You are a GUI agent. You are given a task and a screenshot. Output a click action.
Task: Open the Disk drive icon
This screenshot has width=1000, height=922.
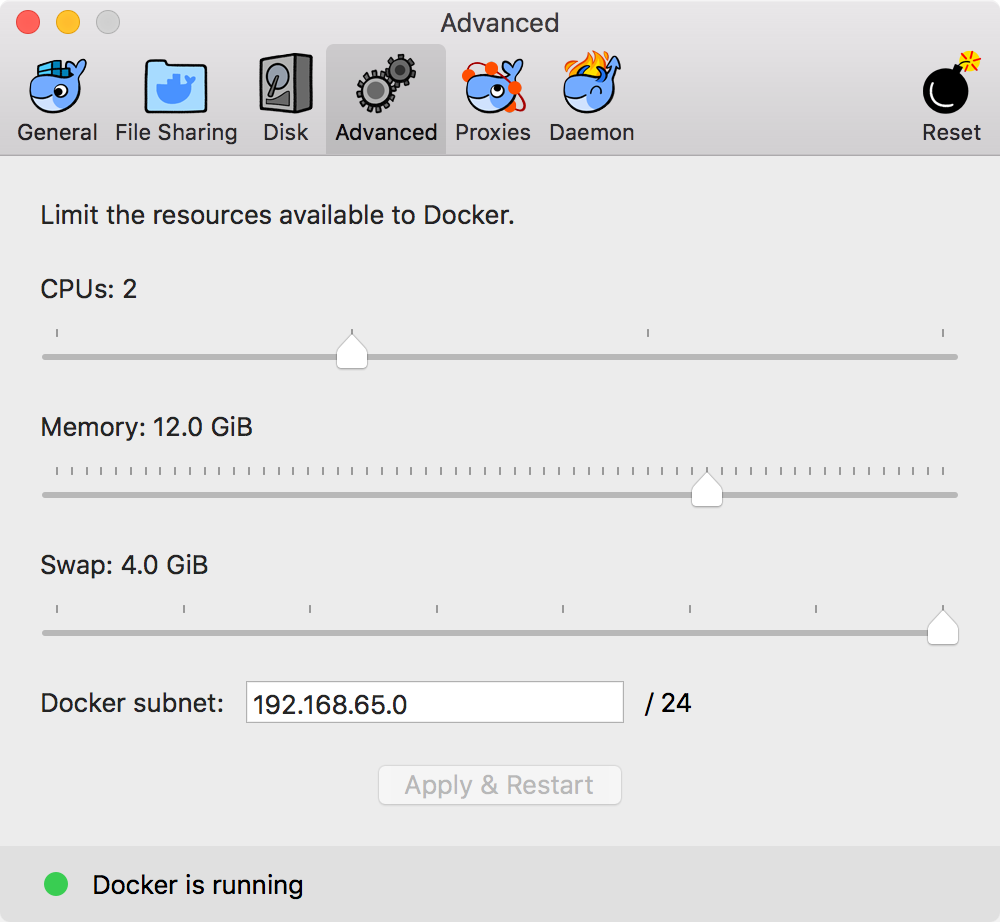[x=286, y=84]
